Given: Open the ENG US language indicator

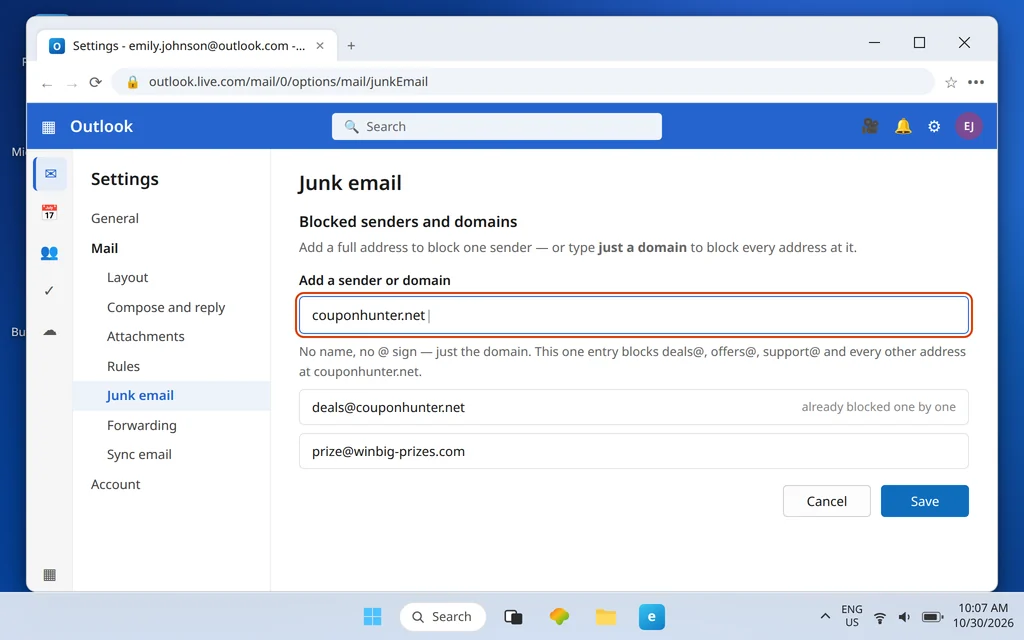Looking at the screenshot, I should (852, 616).
